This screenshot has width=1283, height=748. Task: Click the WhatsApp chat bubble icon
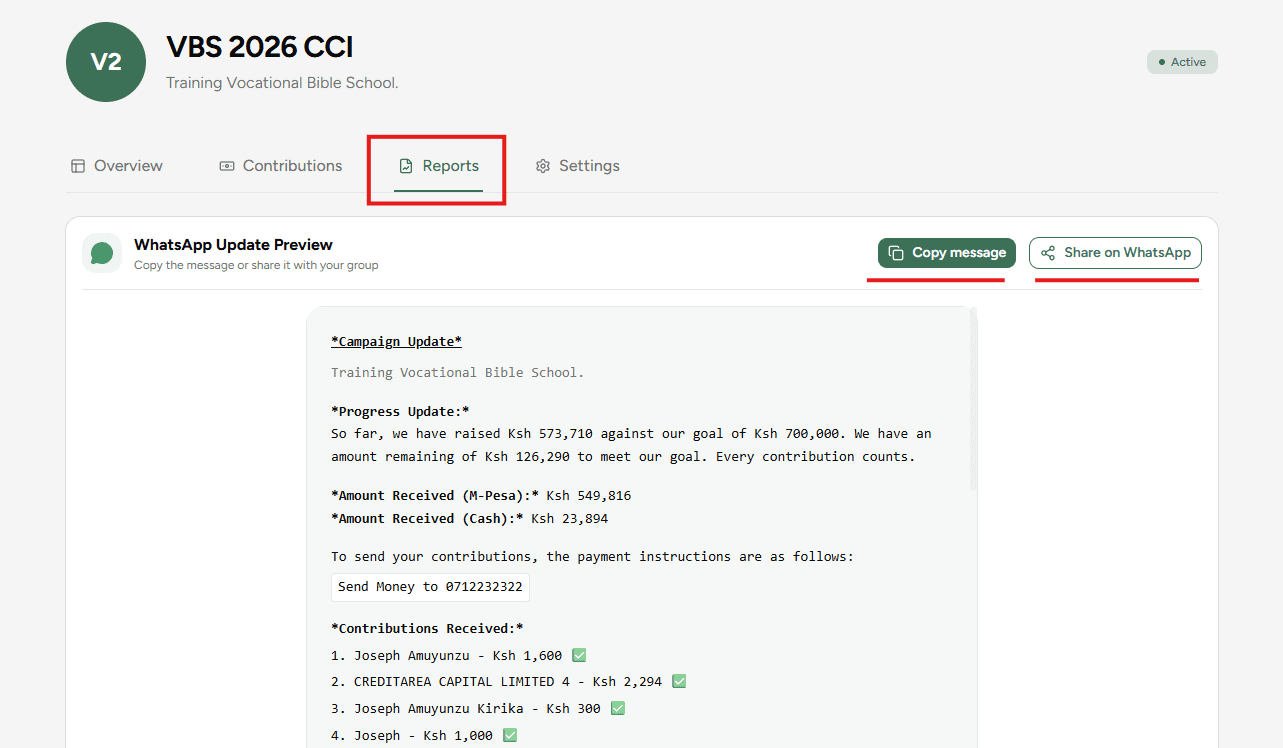click(x=102, y=253)
